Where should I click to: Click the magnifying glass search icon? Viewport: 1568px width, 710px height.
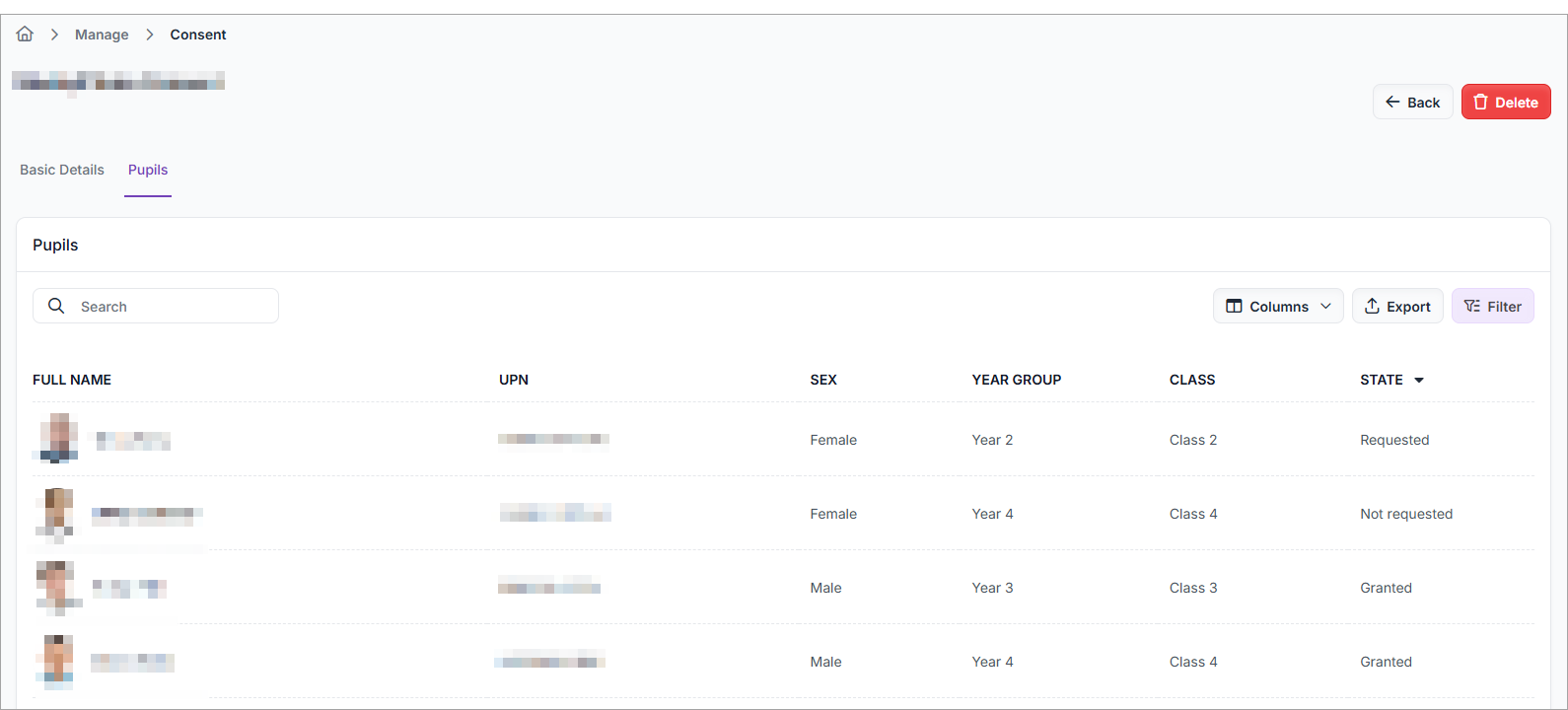56,306
